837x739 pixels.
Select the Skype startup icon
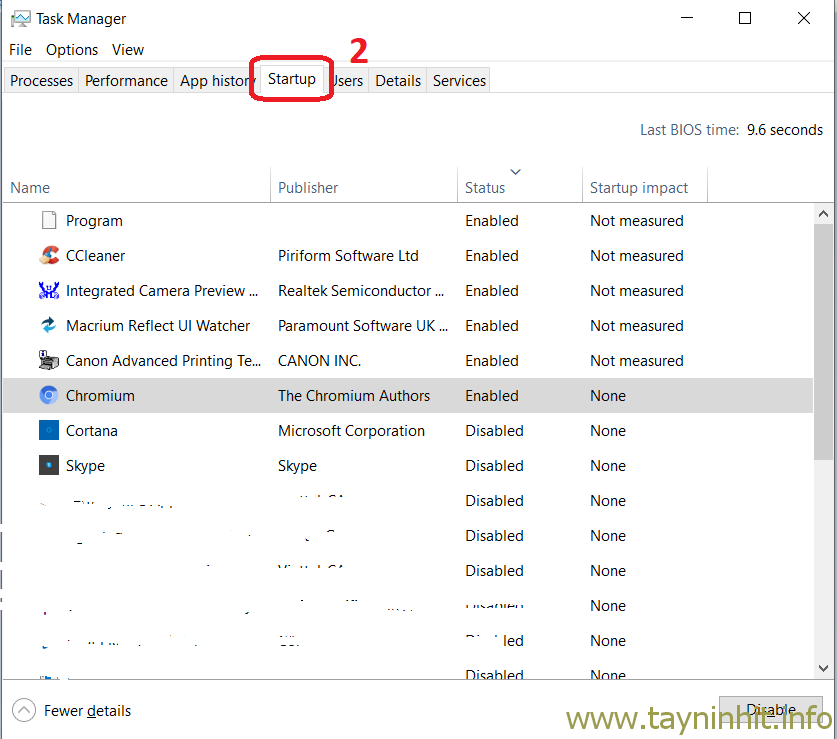49,466
